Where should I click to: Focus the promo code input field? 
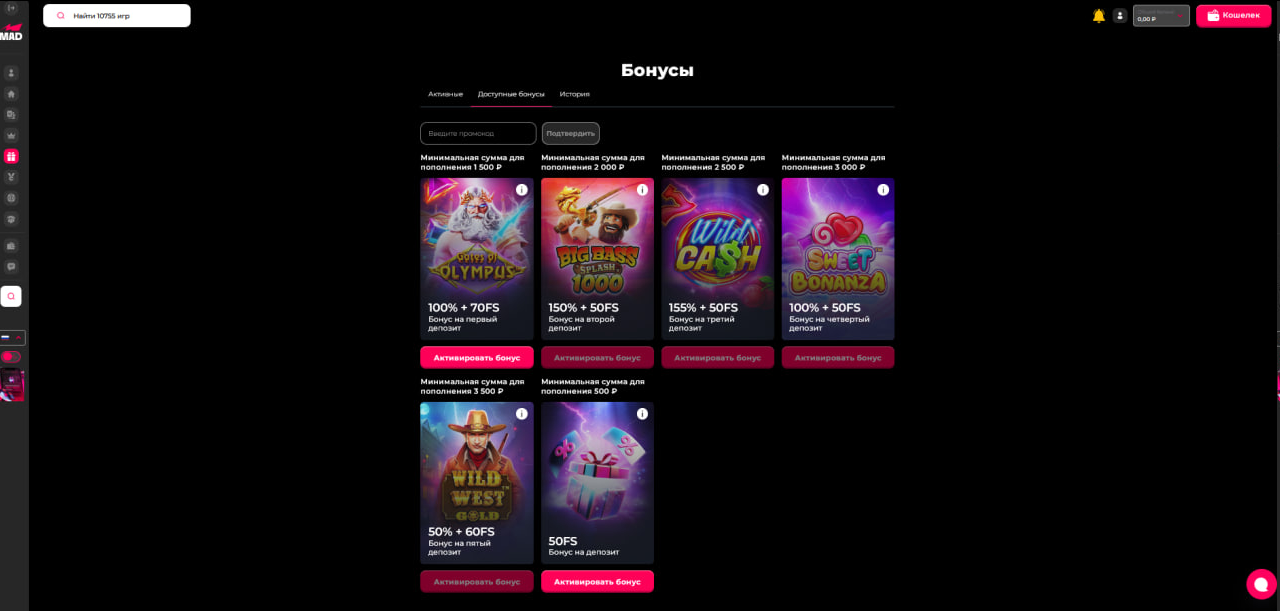478,133
